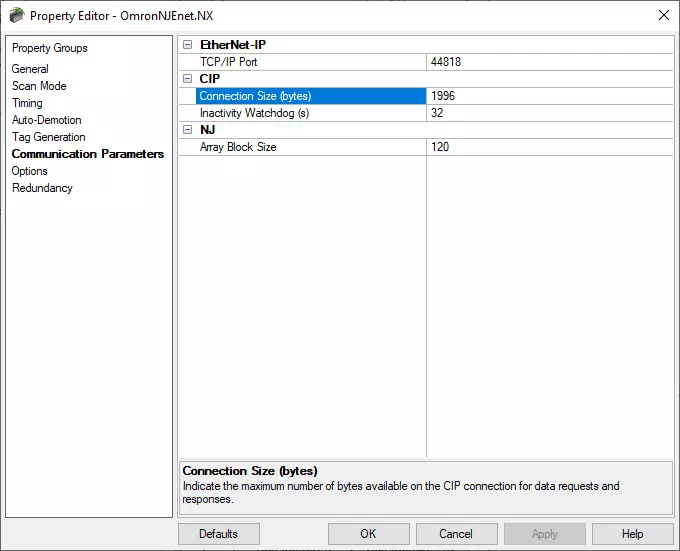Collapse the NJ property section
Screen dimensions: 680x551
tap(187, 130)
